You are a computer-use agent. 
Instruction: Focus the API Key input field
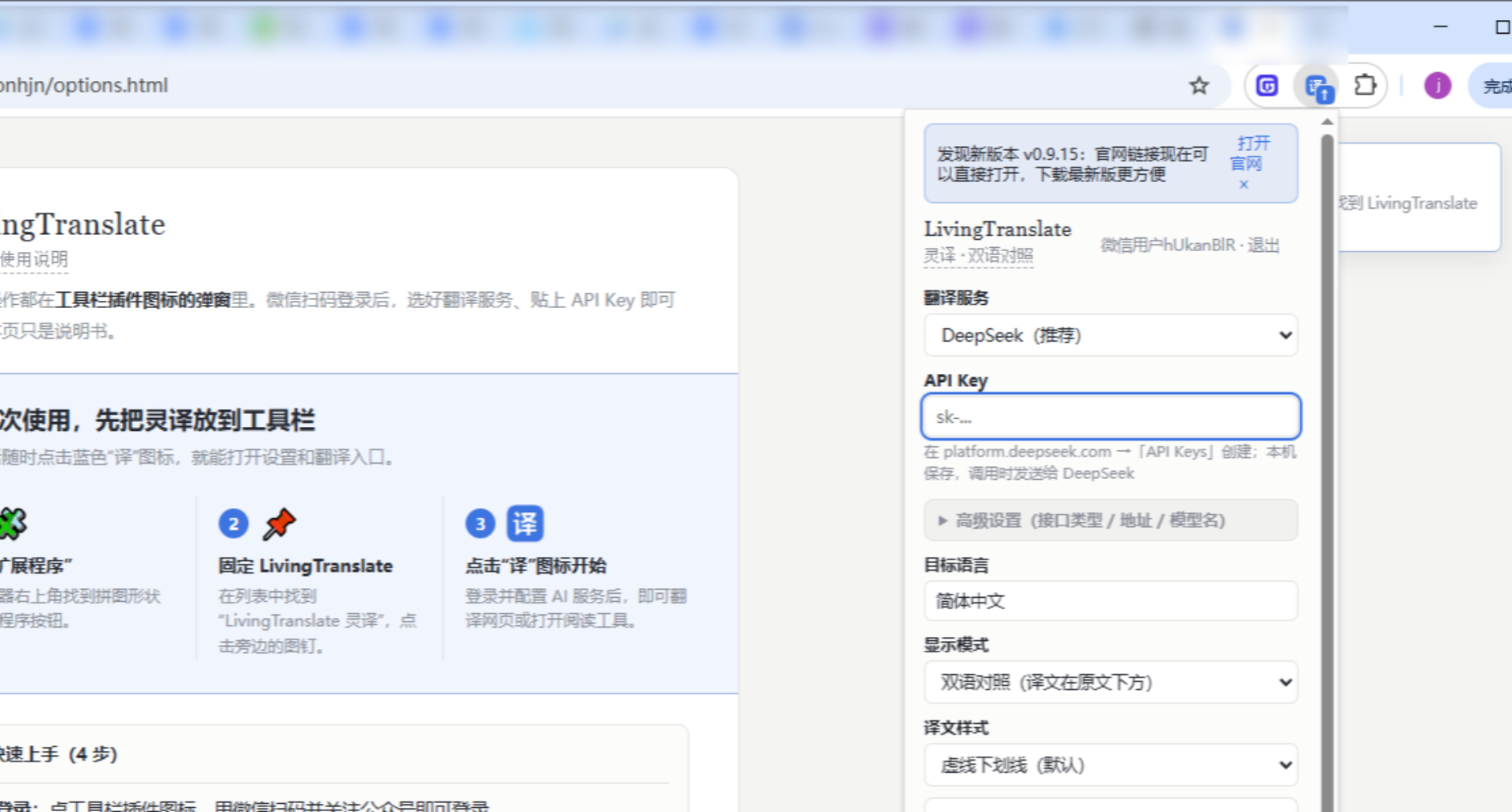1111,416
